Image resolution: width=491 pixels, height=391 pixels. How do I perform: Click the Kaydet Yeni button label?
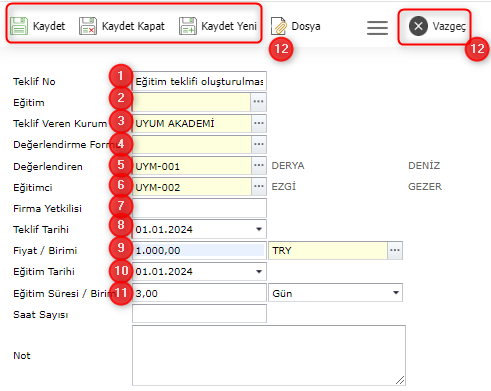coord(229,26)
